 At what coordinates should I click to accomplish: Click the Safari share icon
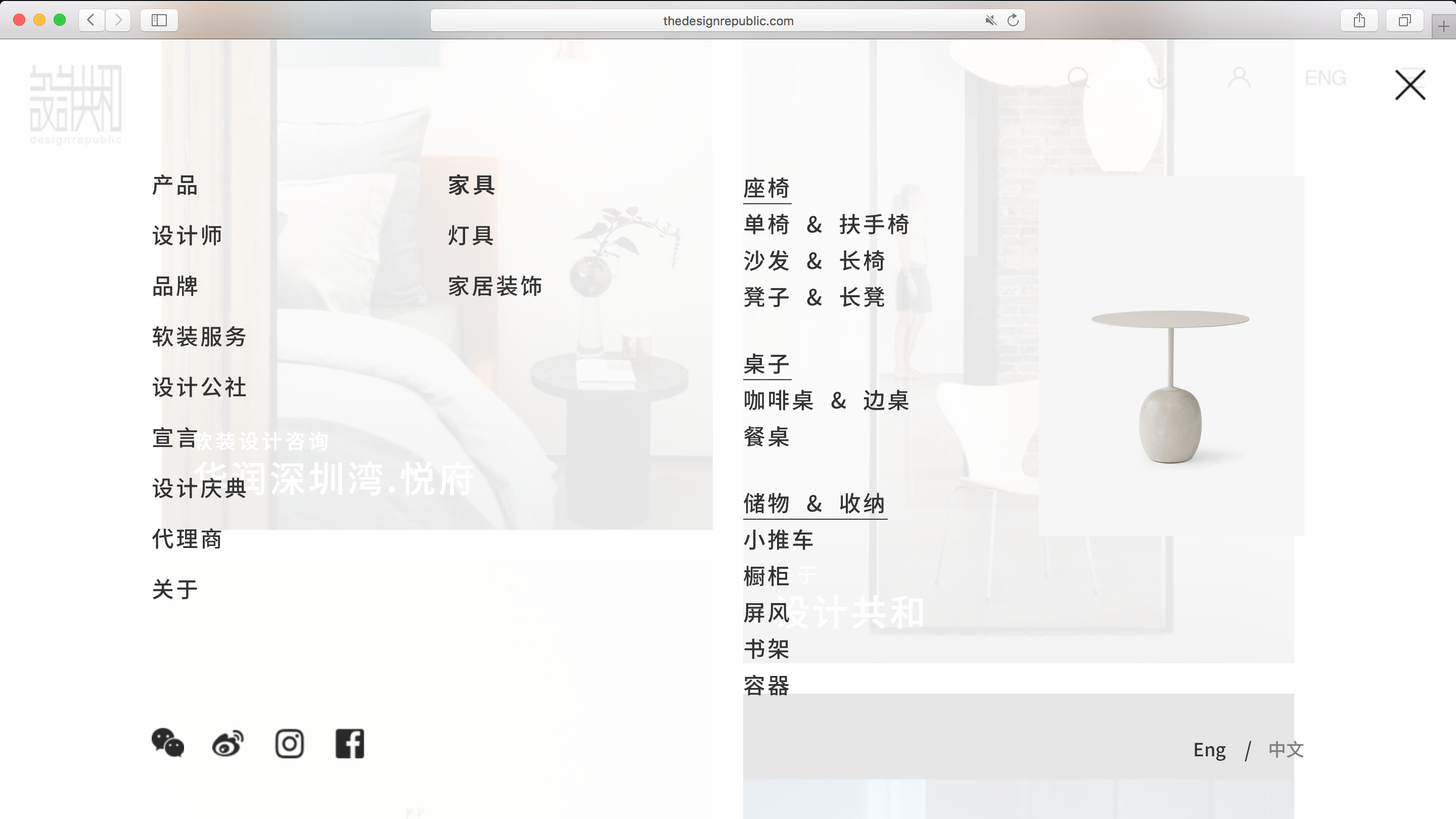click(x=1359, y=21)
